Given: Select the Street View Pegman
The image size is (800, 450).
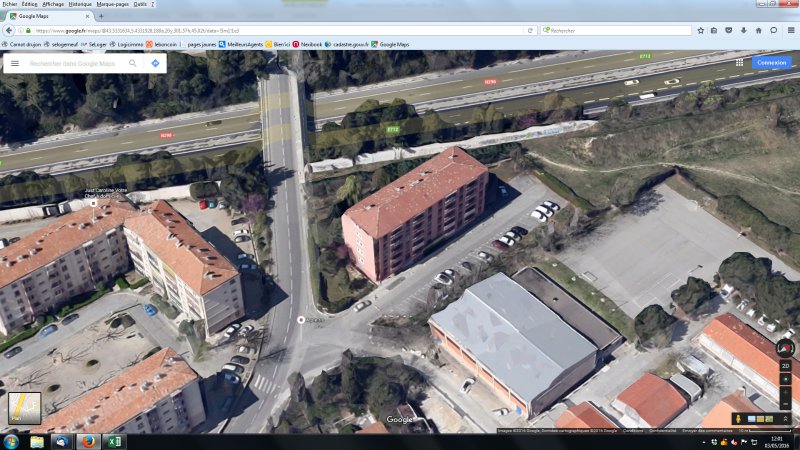Looking at the screenshot, I should [740, 418].
